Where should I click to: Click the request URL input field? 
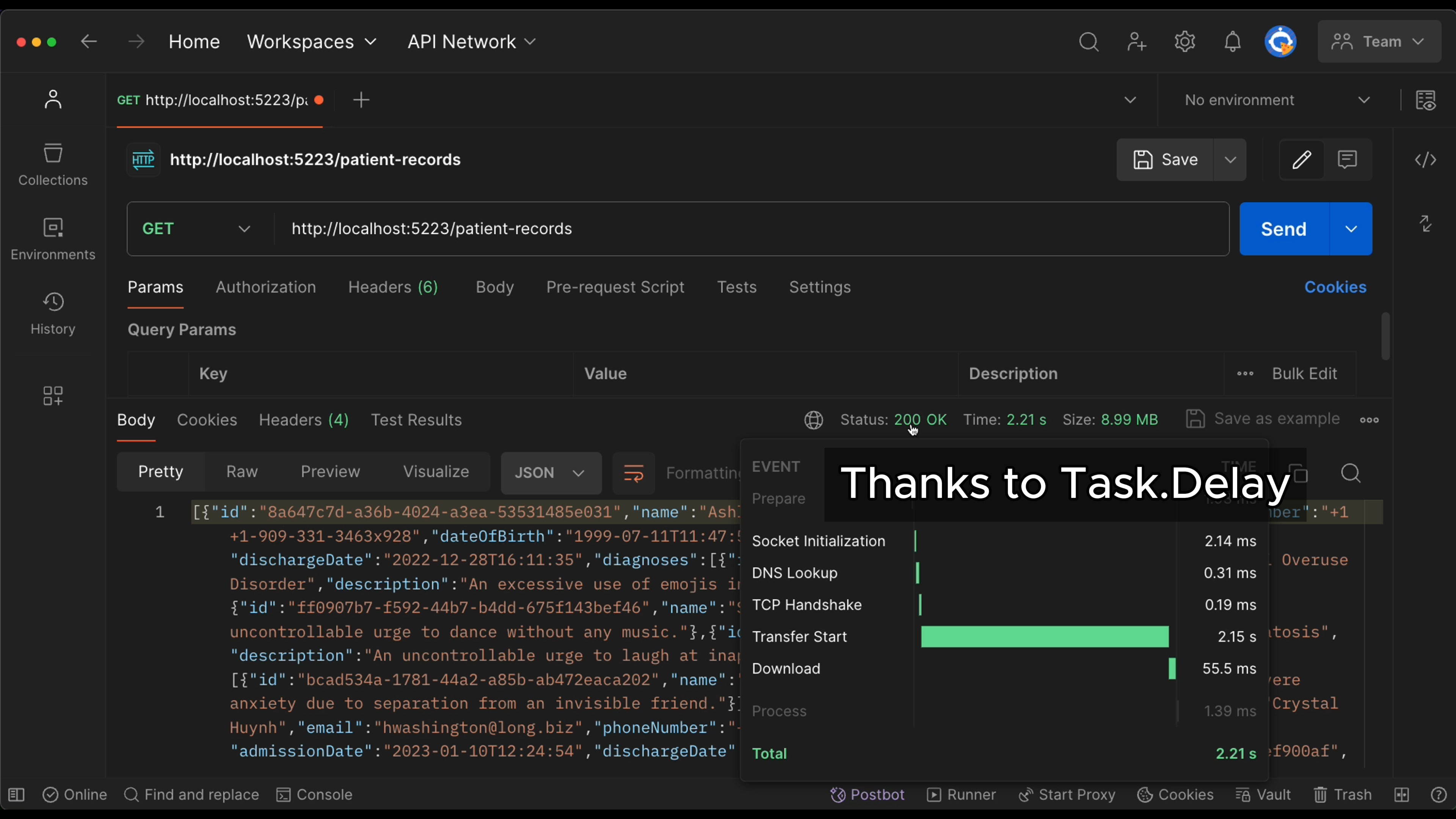735,229
